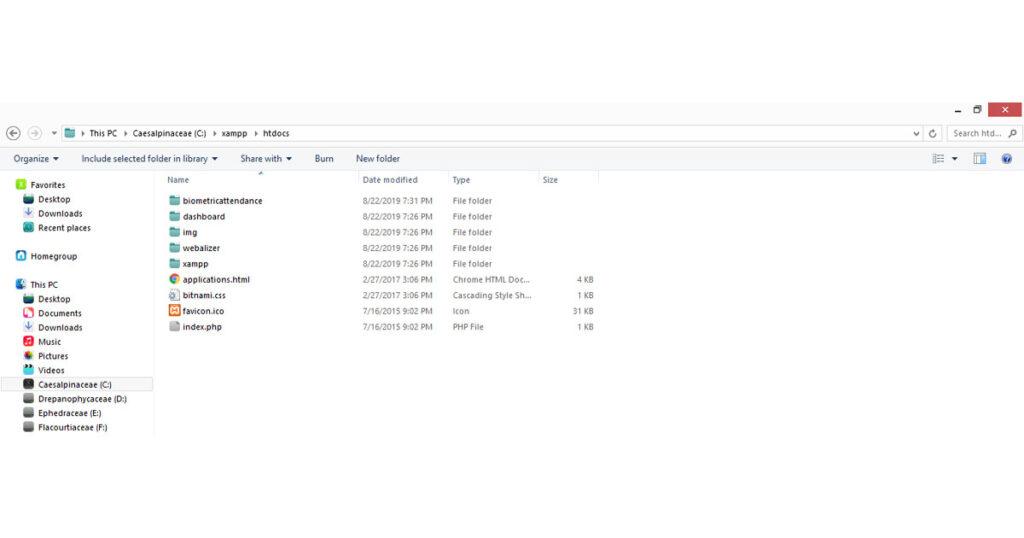This screenshot has height=538, width=1024.
Task: Click the New folder button
Action: [377, 159]
